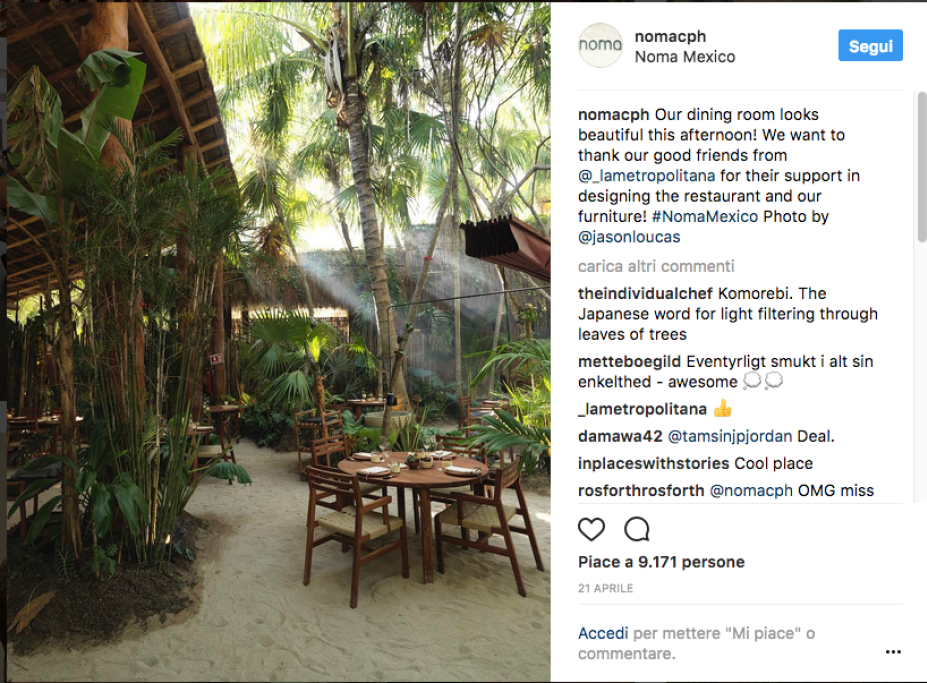Click the @tamsinjpjordan mention

point(730,436)
